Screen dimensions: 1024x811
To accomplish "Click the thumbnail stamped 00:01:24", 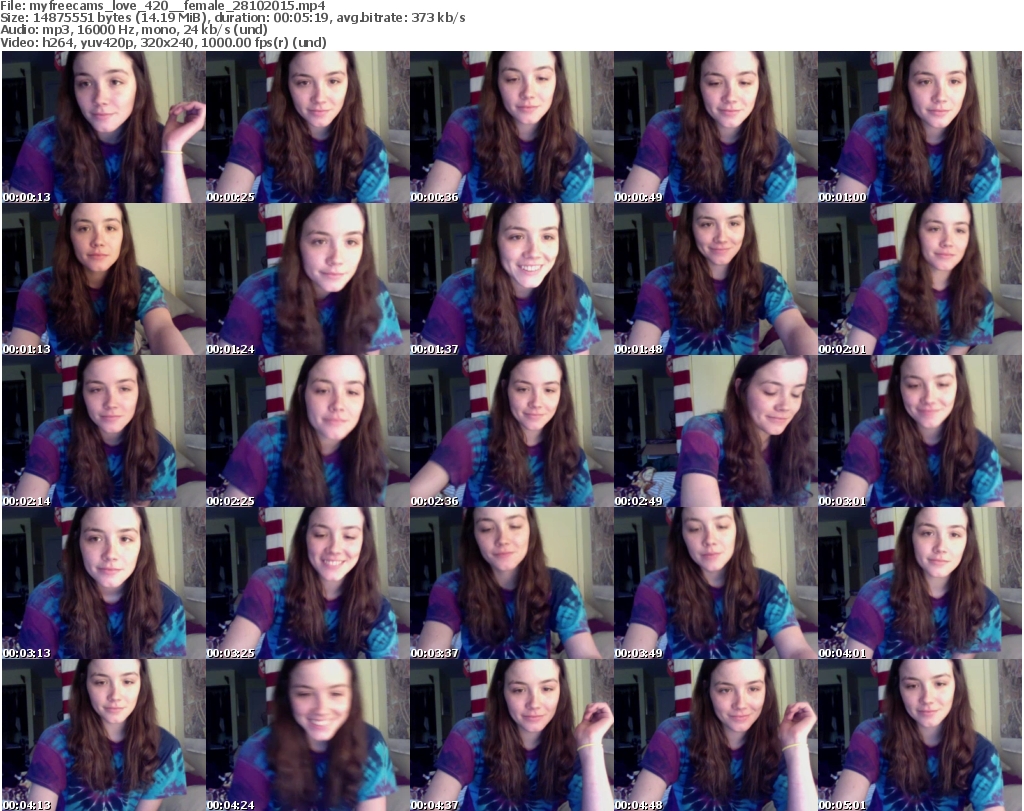I will click(x=308, y=279).
